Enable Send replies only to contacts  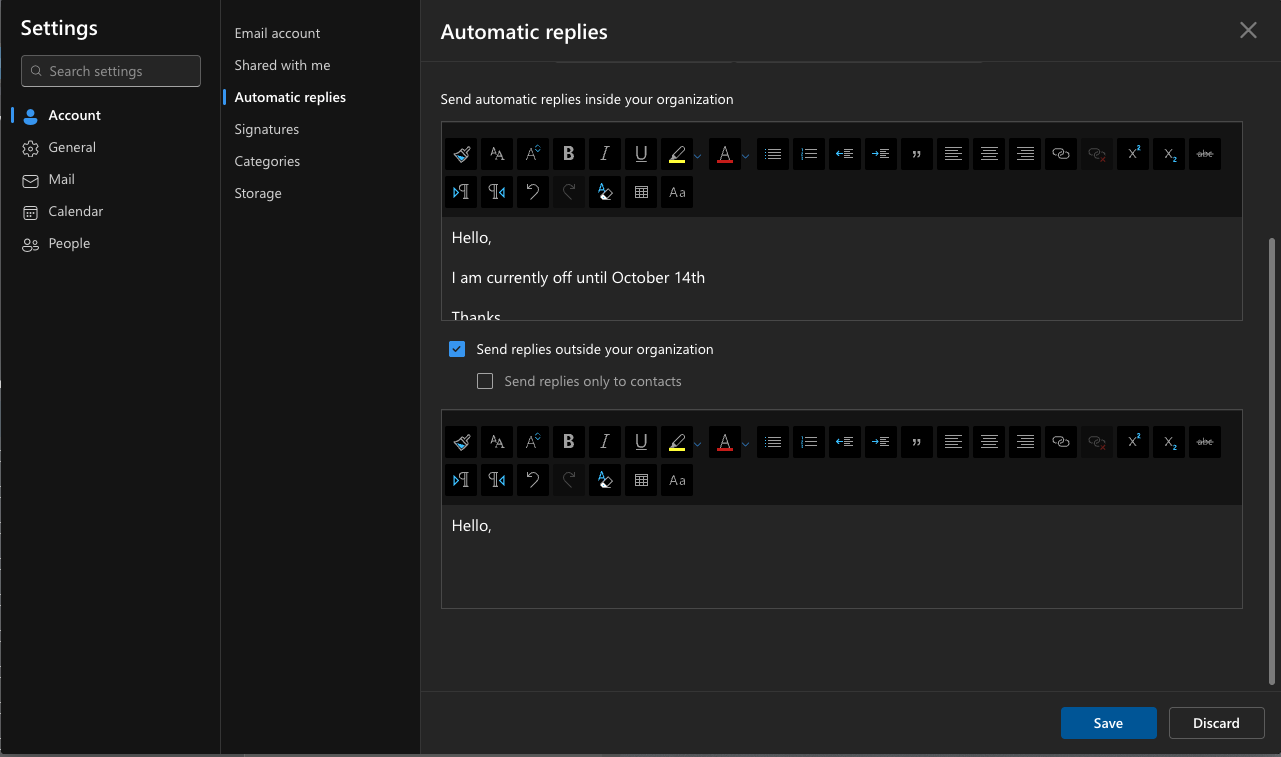[x=485, y=381]
